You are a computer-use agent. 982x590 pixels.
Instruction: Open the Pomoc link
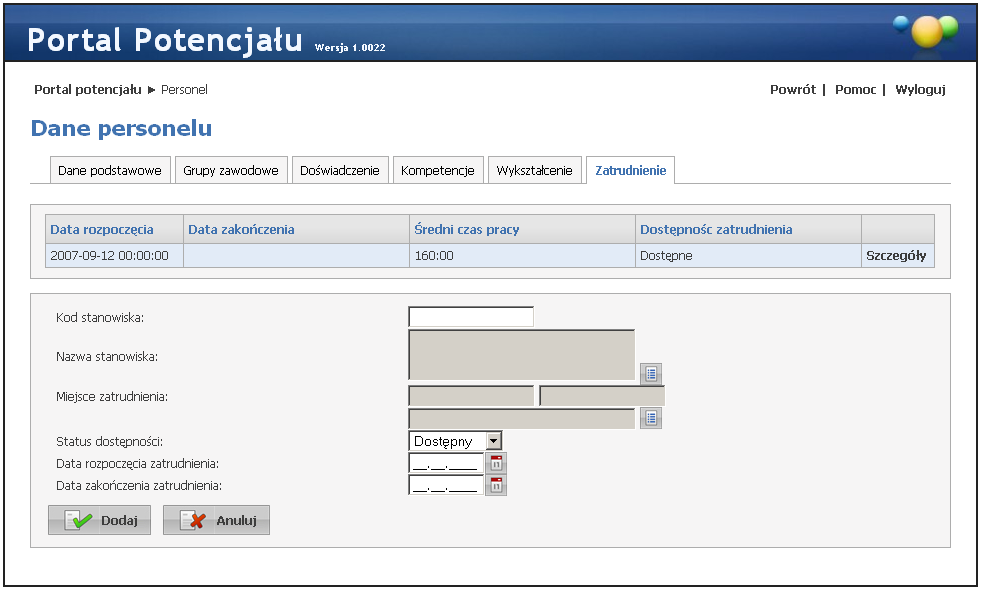pyautogui.click(x=855, y=90)
